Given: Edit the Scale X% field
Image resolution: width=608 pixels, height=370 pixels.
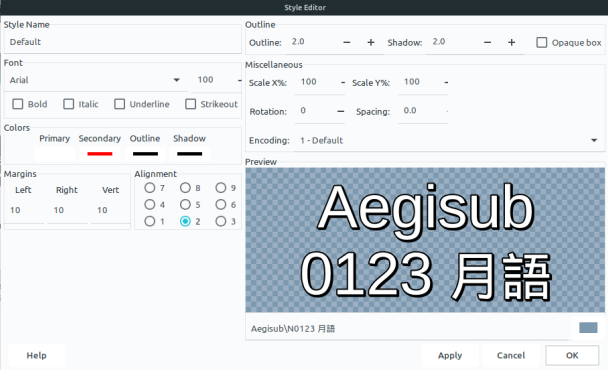Looking at the screenshot, I should pos(317,83).
